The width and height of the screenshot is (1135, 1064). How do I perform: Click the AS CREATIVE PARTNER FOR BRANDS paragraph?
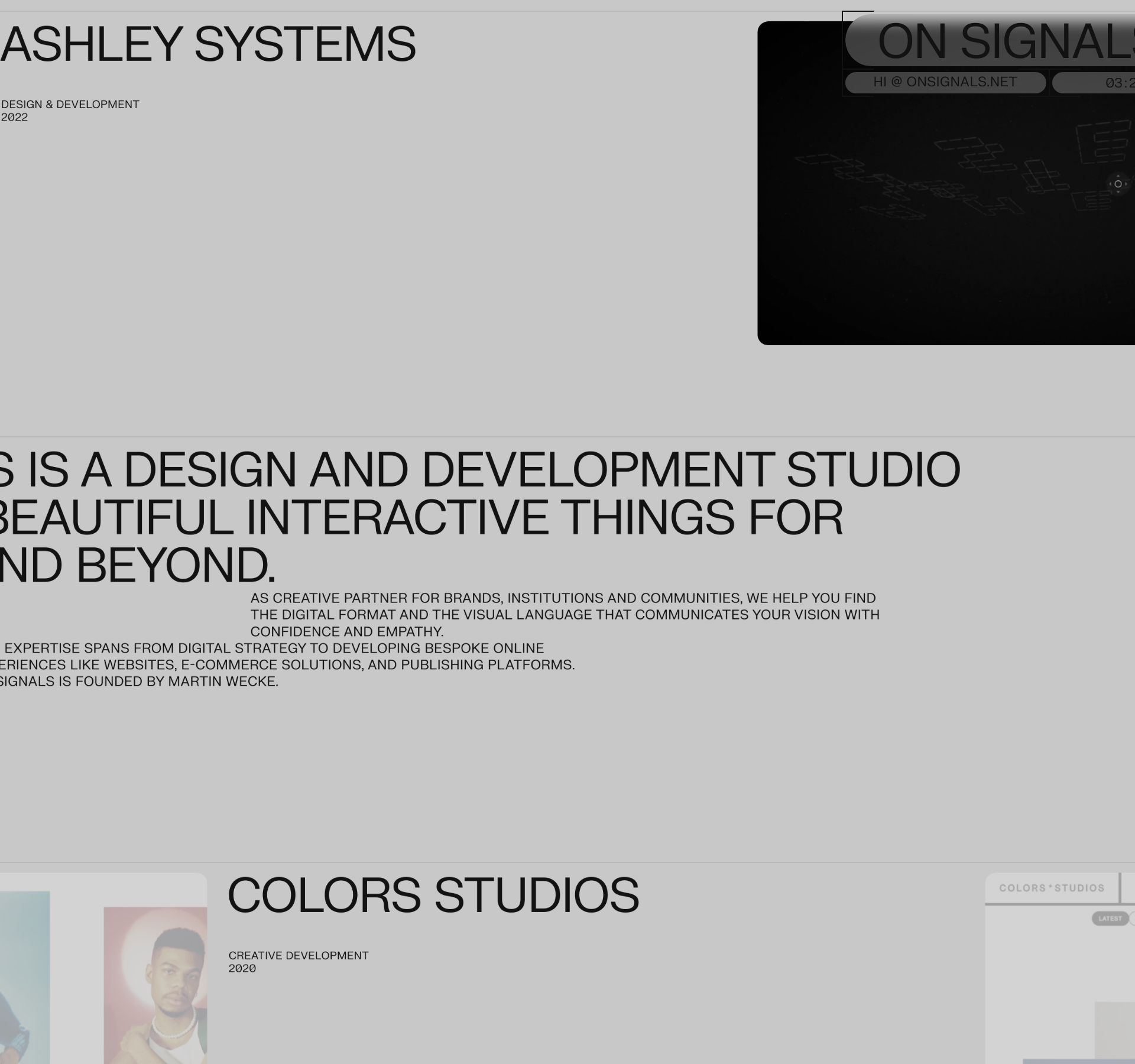pyautogui.click(x=565, y=615)
